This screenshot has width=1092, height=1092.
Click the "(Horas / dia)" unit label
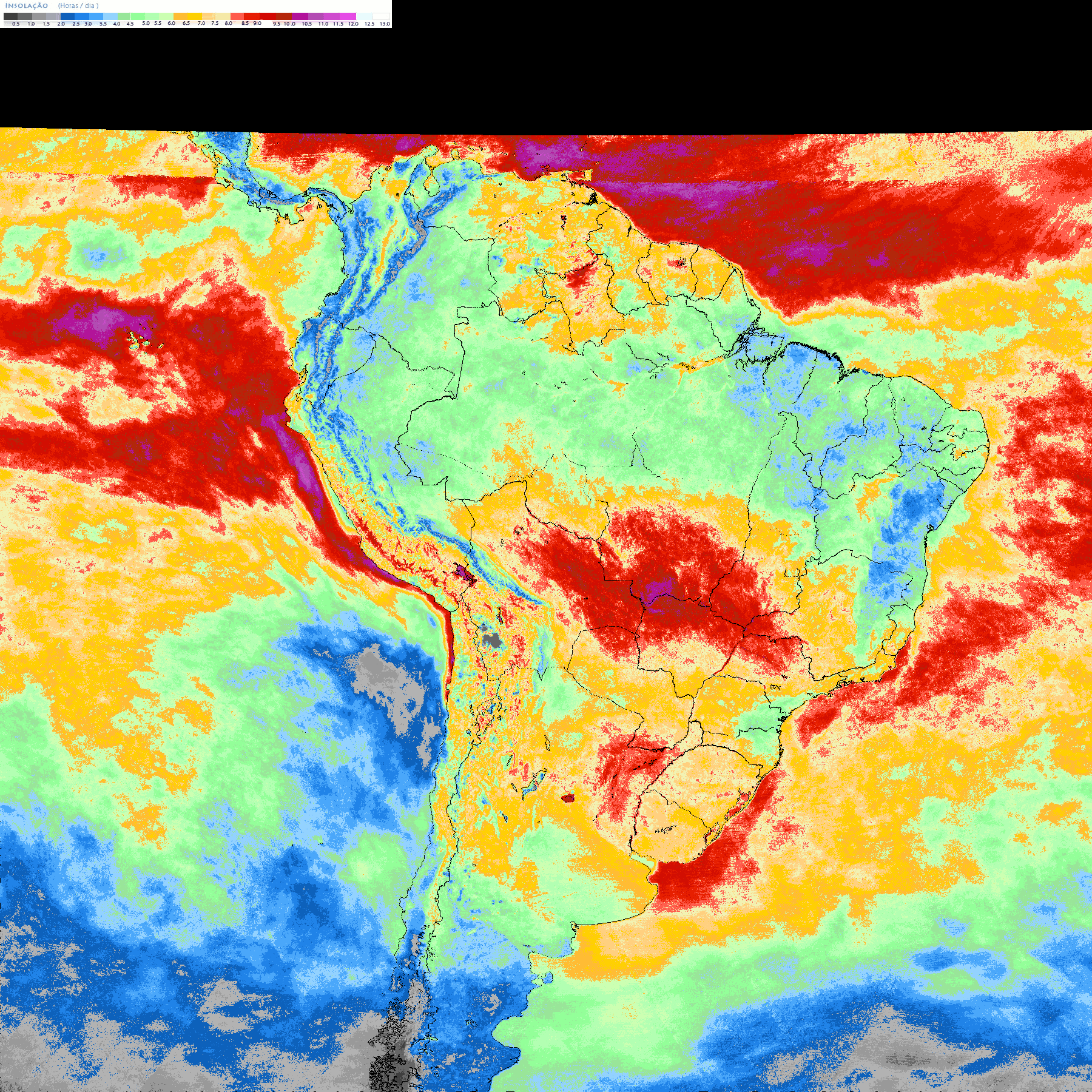78,5
